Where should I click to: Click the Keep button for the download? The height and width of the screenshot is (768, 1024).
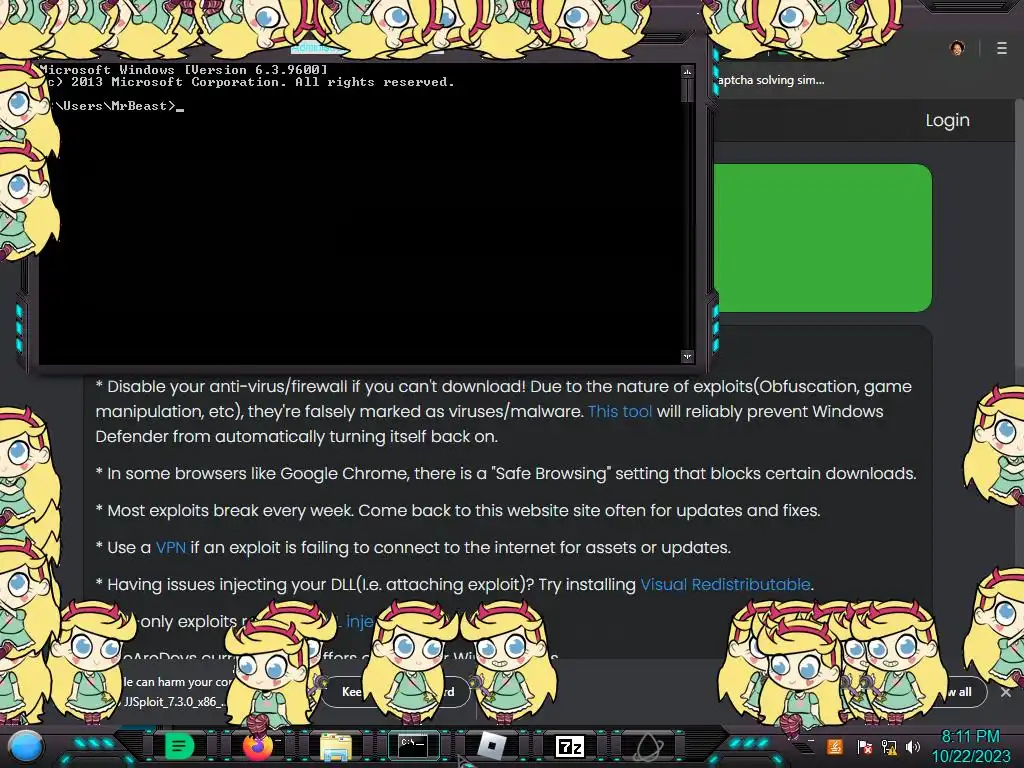(351, 692)
